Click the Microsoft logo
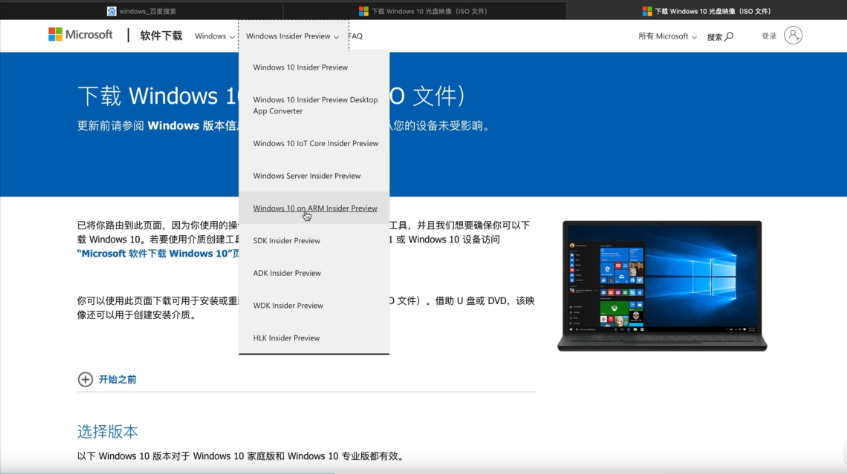847x474 pixels. (x=80, y=35)
